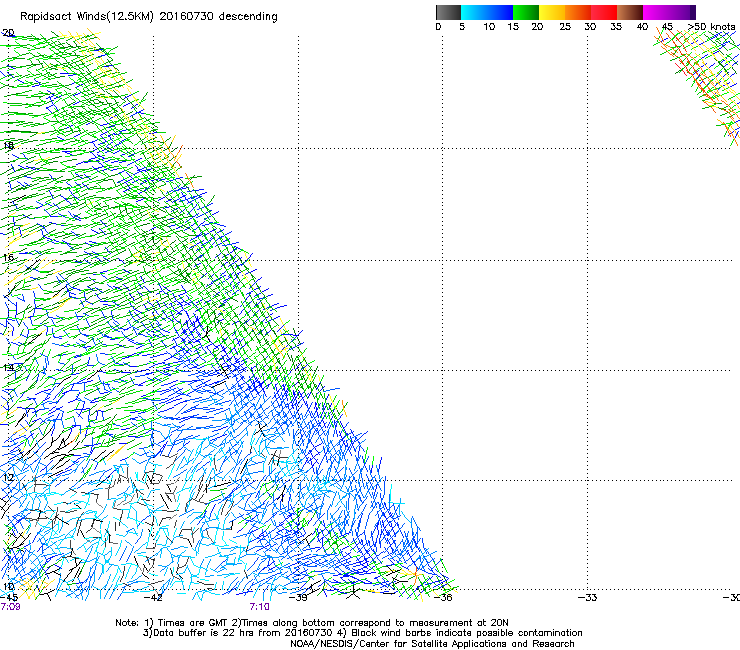The width and height of the screenshot is (740, 650).
Task: Click the 'Data buffer is 22 hrs' note line
Action: coord(362,633)
